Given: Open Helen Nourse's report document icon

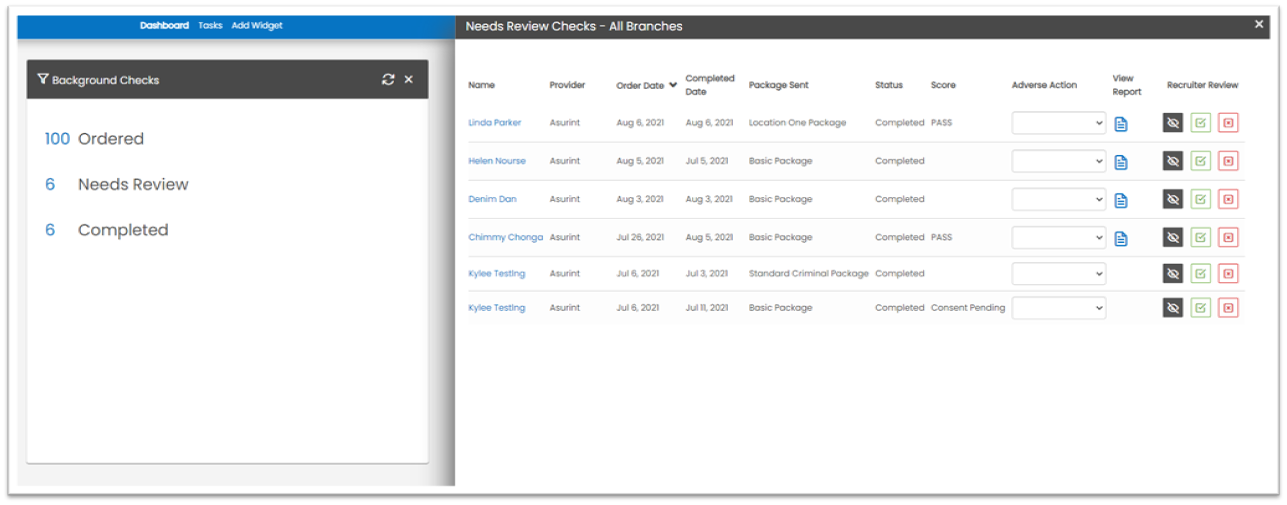Looking at the screenshot, I should (1121, 162).
